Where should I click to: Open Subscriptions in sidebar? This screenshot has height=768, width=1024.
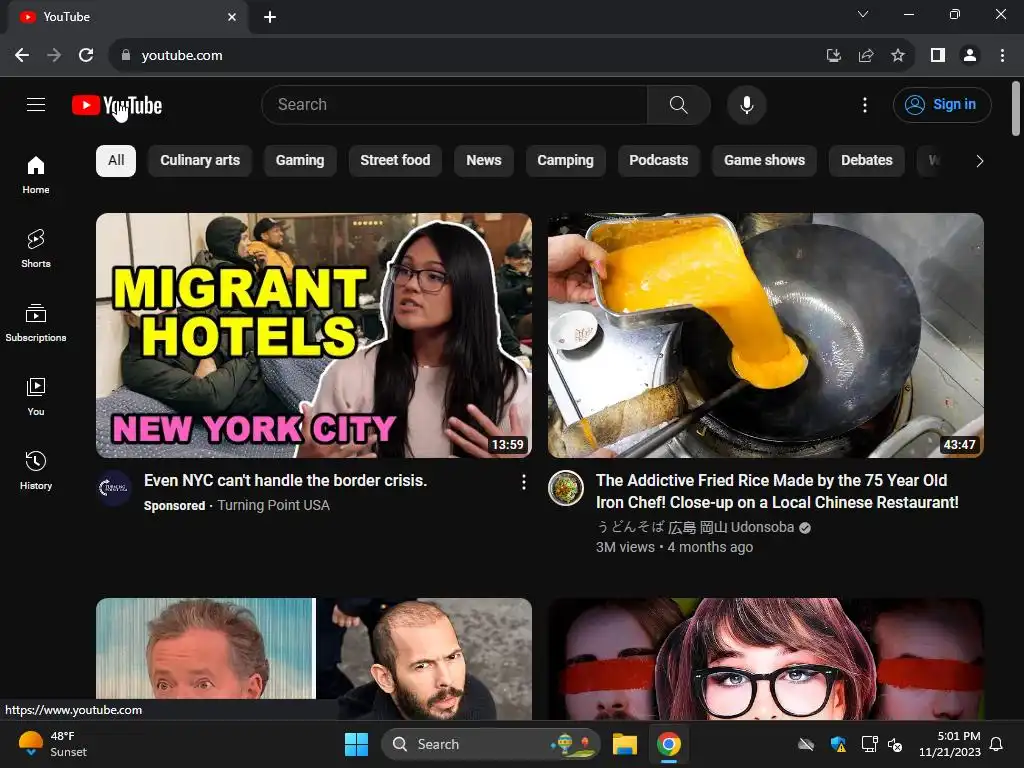point(36,323)
